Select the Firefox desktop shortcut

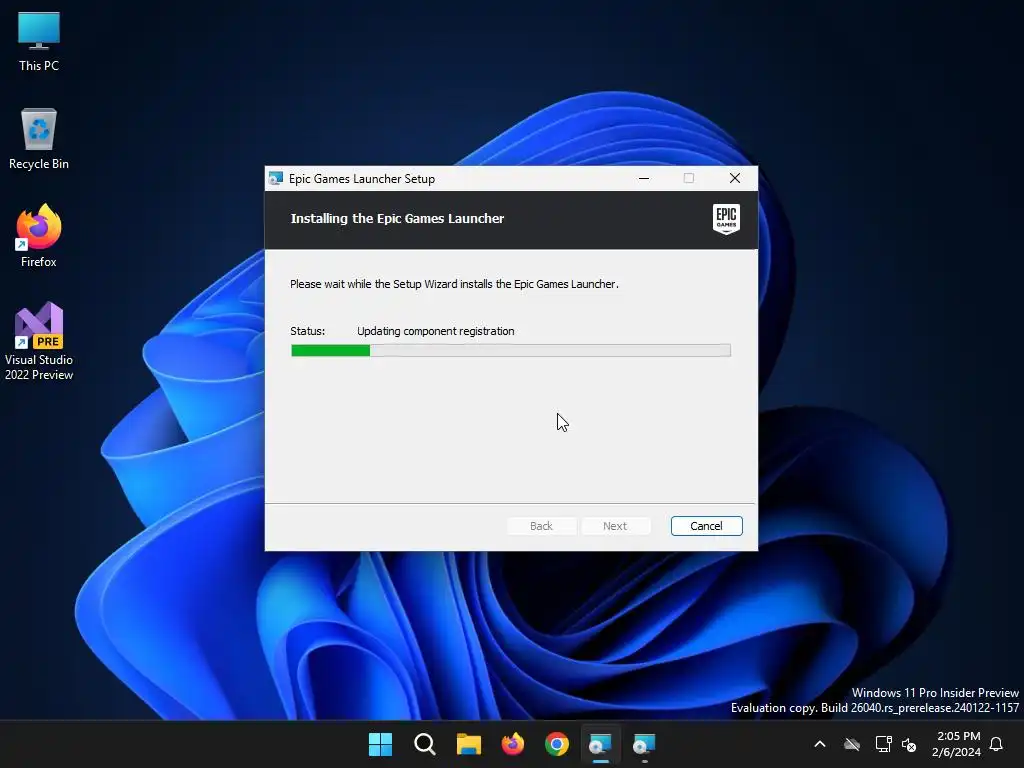pos(39,236)
